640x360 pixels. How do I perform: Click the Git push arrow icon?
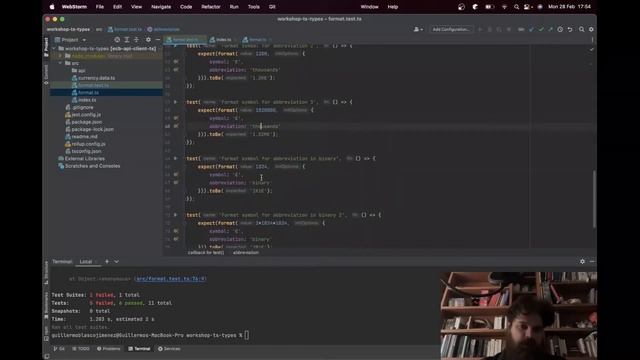(x=550, y=29)
